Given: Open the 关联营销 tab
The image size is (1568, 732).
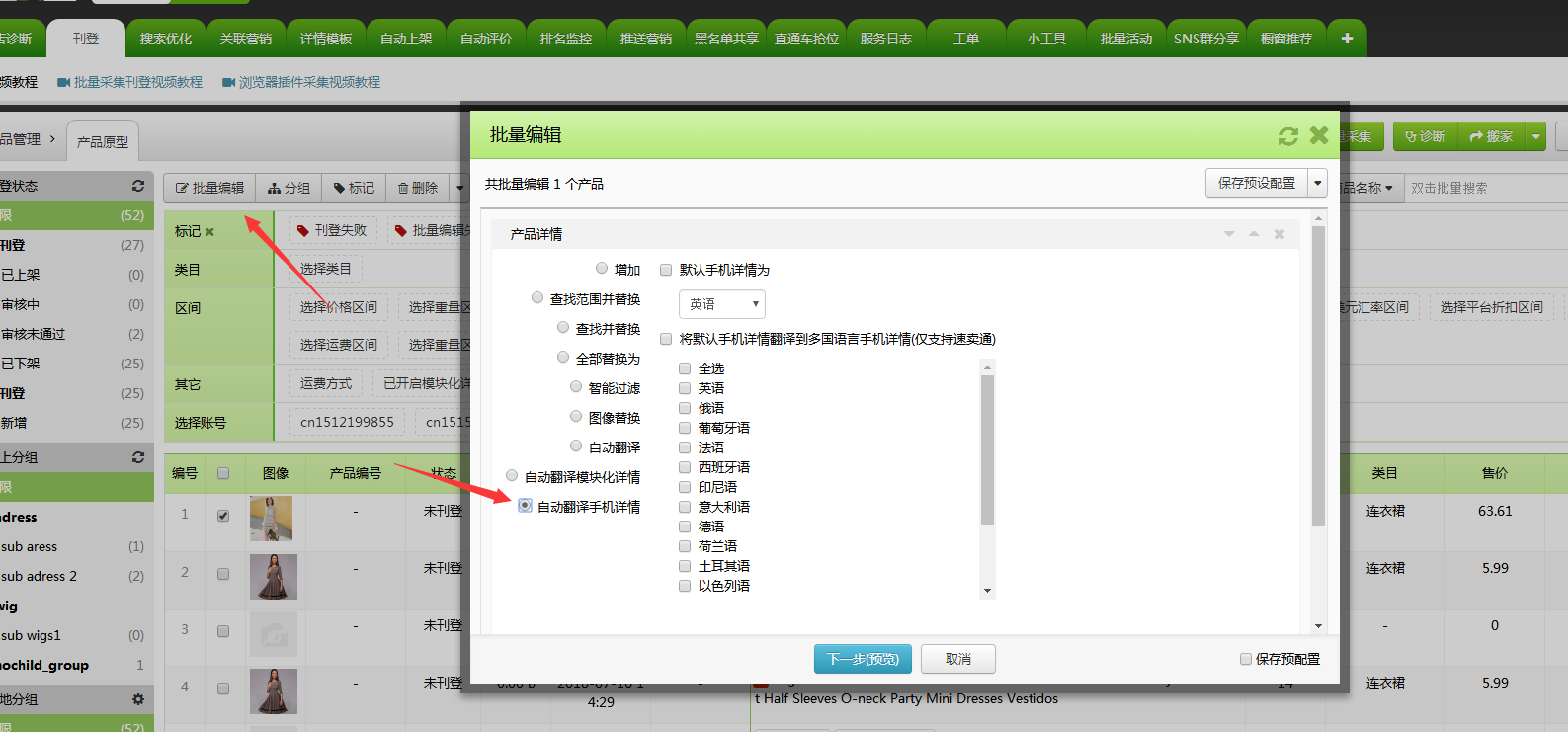Looking at the screenshot, I should pyautogui.click(x=246, y=39).
